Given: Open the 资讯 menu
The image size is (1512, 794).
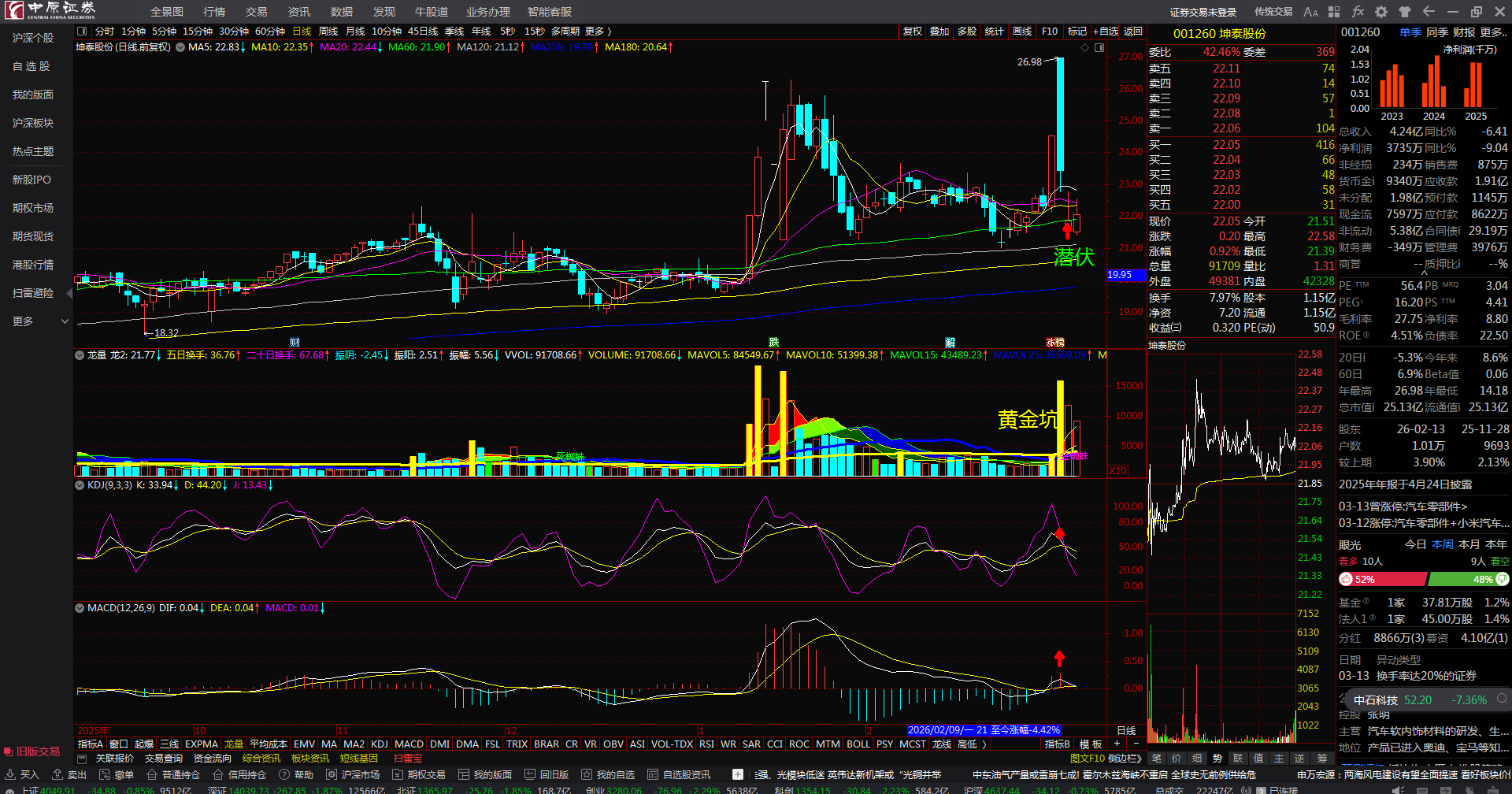Looking at the screenshot, I should point(299,12).
